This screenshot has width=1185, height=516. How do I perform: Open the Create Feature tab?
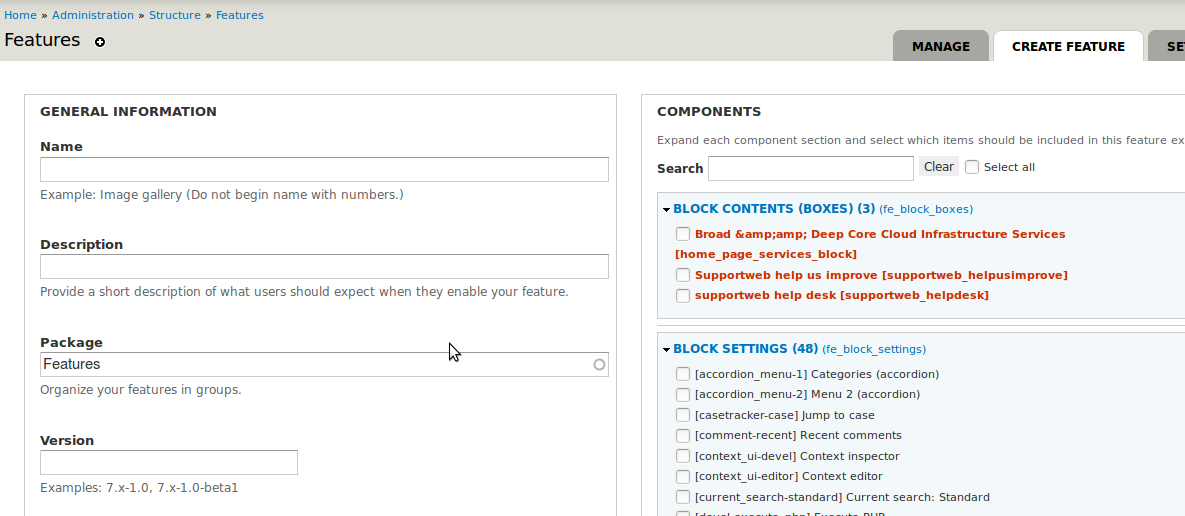(1068, 46)
